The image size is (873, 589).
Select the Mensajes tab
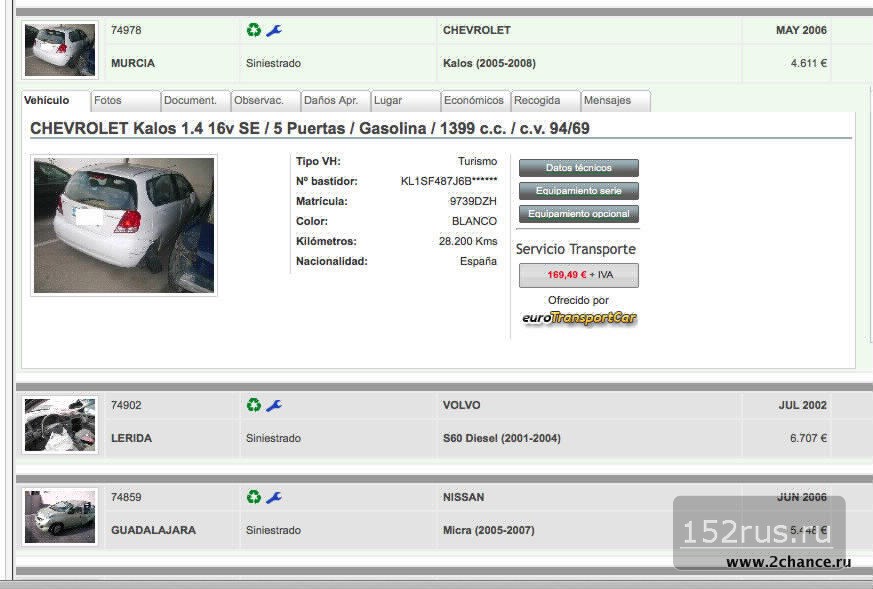point(616,101)
